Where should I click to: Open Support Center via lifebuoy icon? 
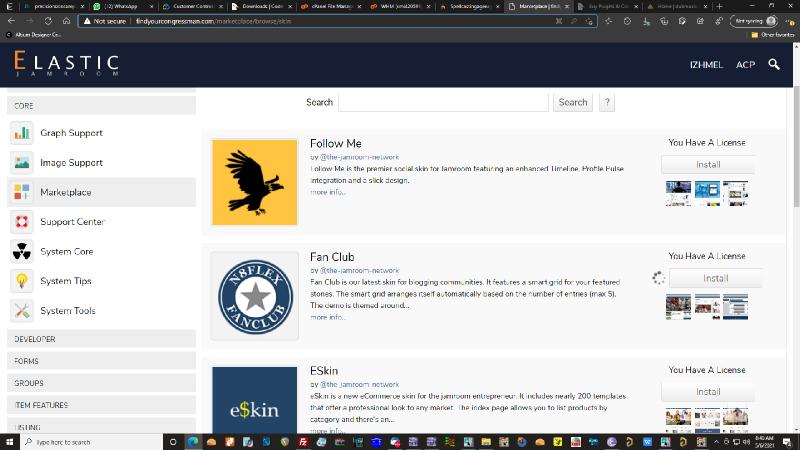[22, 222]
